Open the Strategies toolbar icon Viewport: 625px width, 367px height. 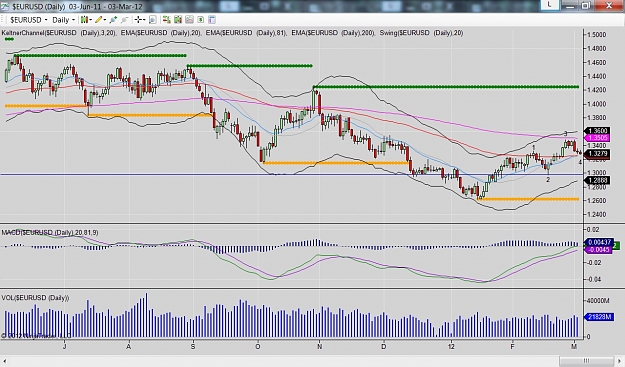[x=189, y=20]
